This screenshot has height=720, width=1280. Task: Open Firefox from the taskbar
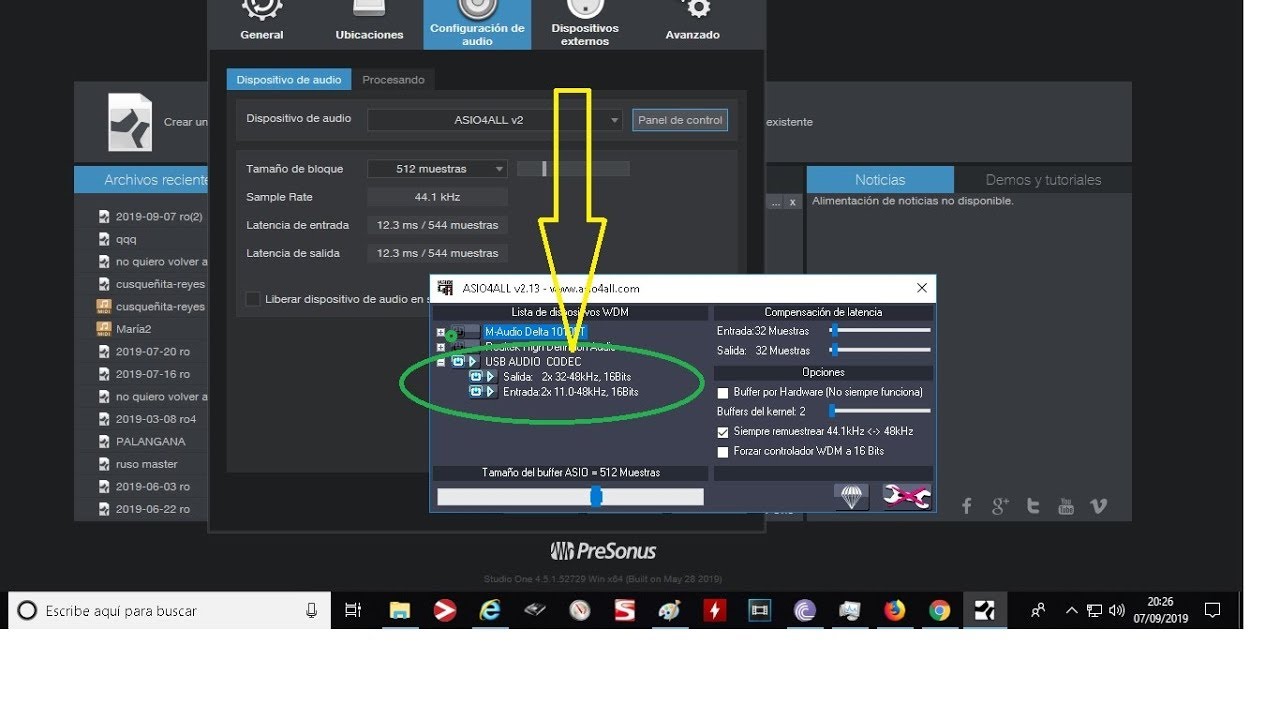point(895,610)
